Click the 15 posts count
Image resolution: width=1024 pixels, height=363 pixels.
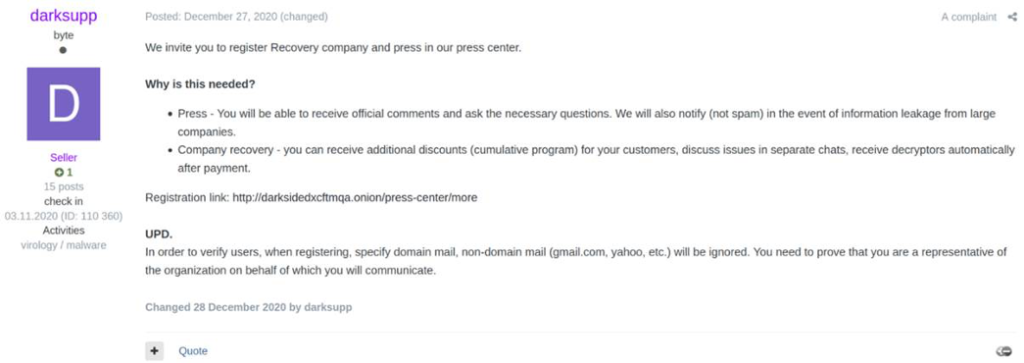pyautogui.click(x=63, y=187)
